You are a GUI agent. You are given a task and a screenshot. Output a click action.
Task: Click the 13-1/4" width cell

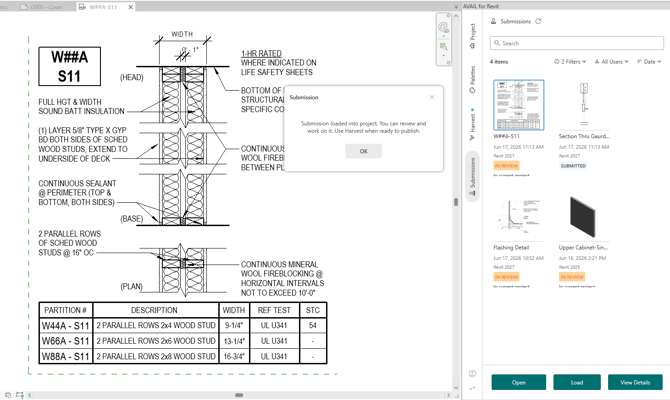(x=234, y=341)
